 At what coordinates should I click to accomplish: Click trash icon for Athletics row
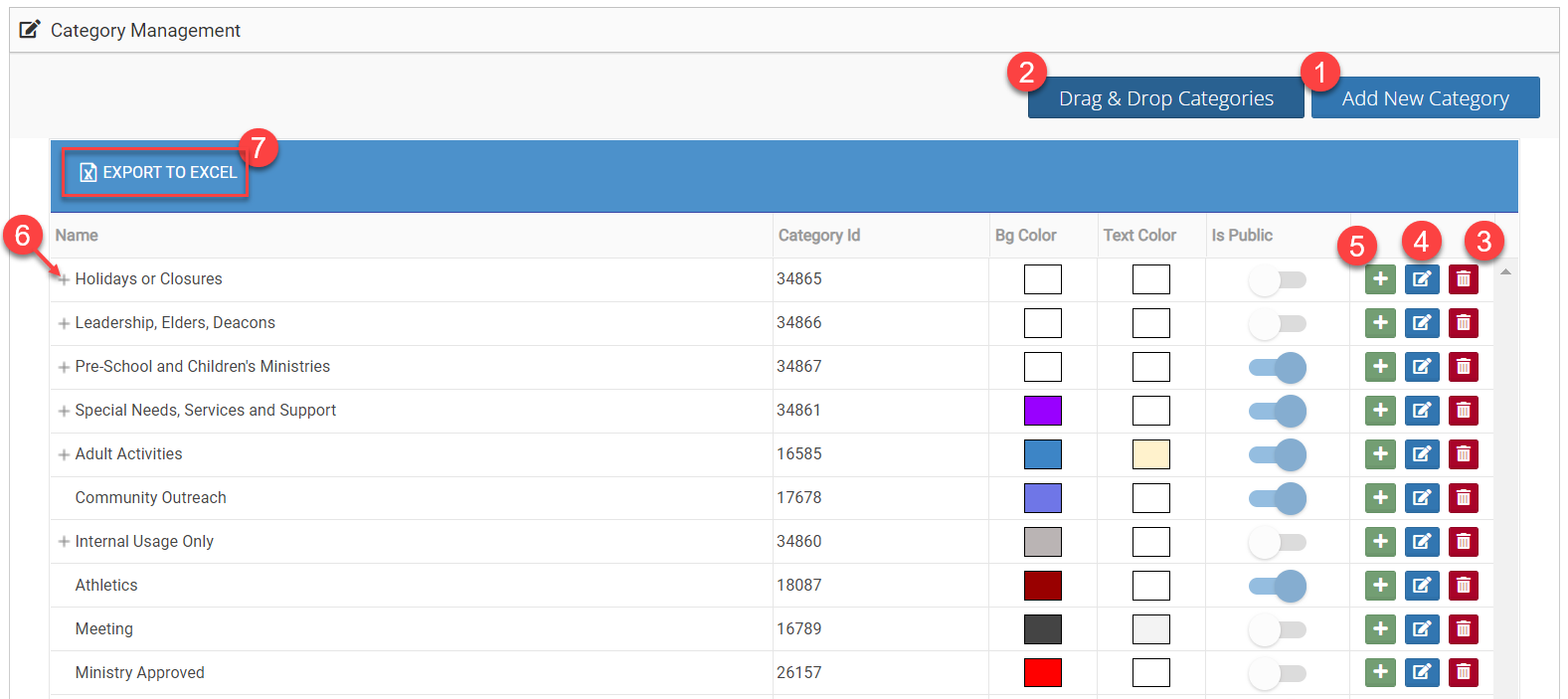click(1463, 586)
